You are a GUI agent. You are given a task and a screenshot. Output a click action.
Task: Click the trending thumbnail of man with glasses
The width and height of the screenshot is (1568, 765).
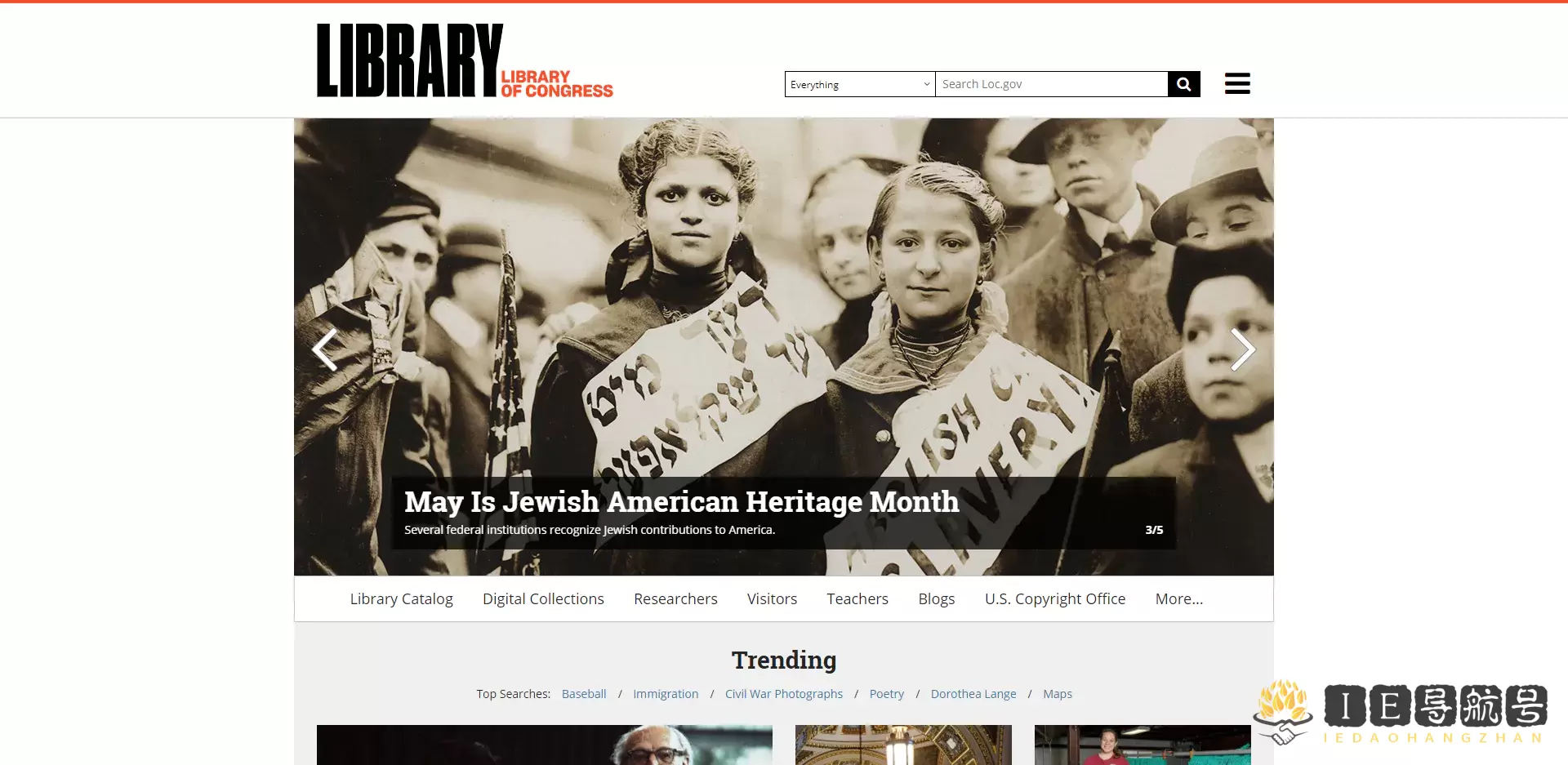coord(545,745)
